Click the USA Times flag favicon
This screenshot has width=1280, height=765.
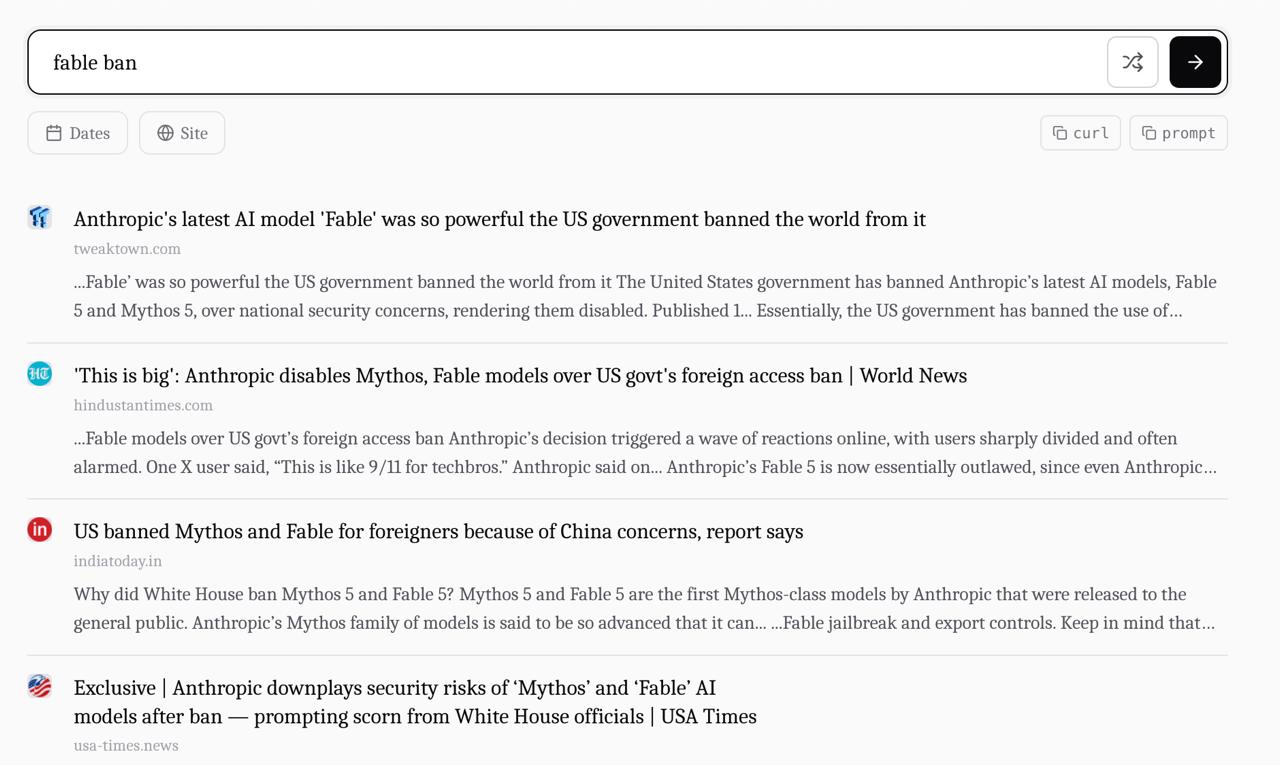coord(40,686)
